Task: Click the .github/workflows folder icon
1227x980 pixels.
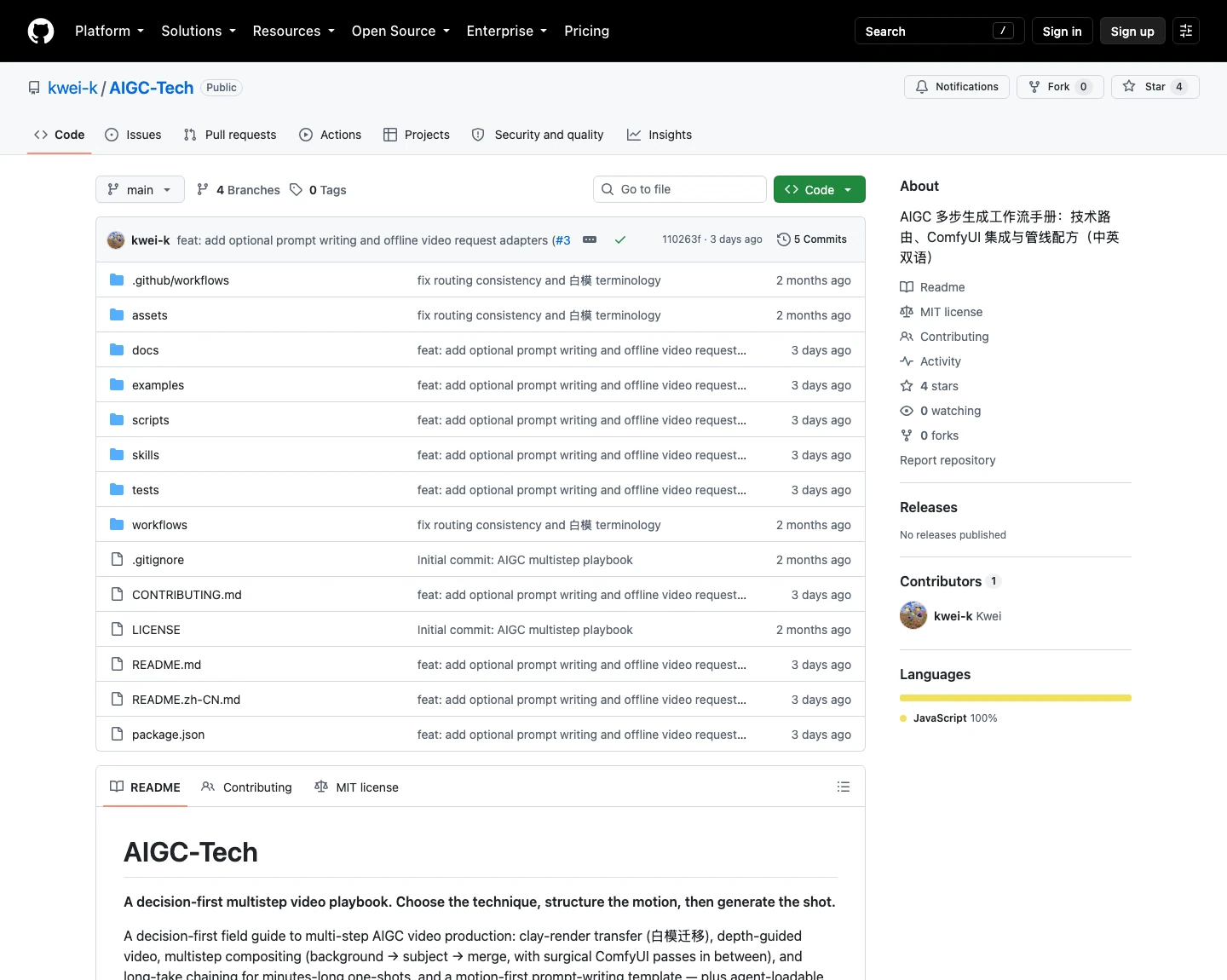Action: [x=117, y=280]
